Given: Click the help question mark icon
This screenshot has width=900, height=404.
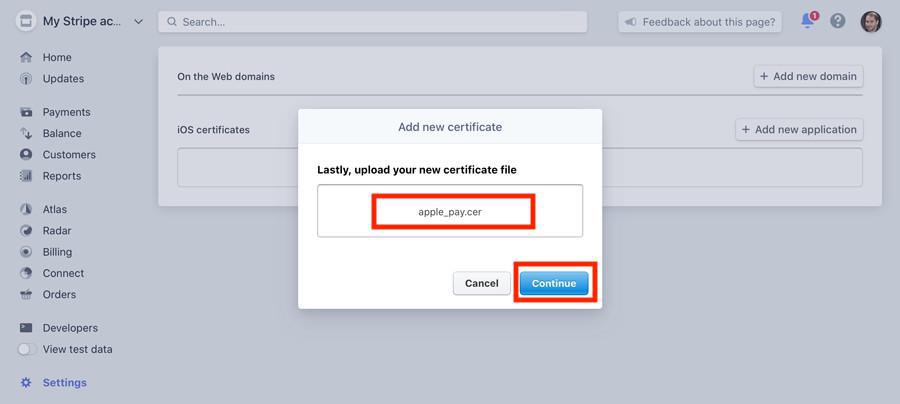Looking at the screenshot, I should click(x=838, y=21).
